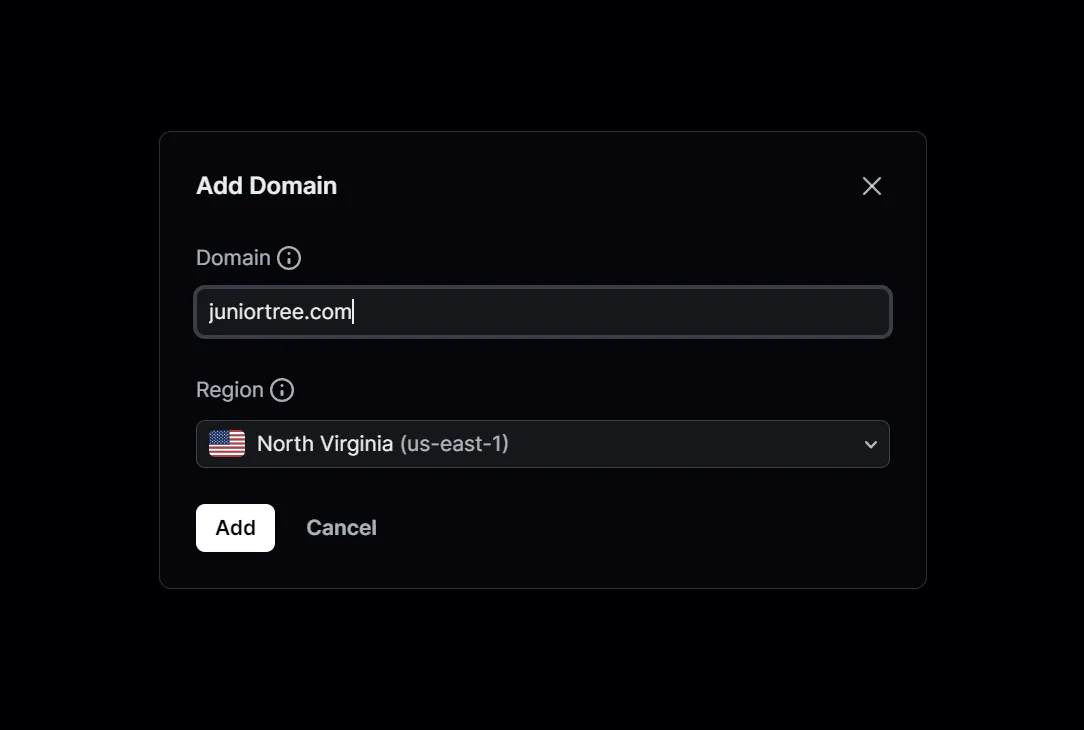The image size is (1084, 730).
Task: Close the Add Domain dialog
Action: (872, 186)
